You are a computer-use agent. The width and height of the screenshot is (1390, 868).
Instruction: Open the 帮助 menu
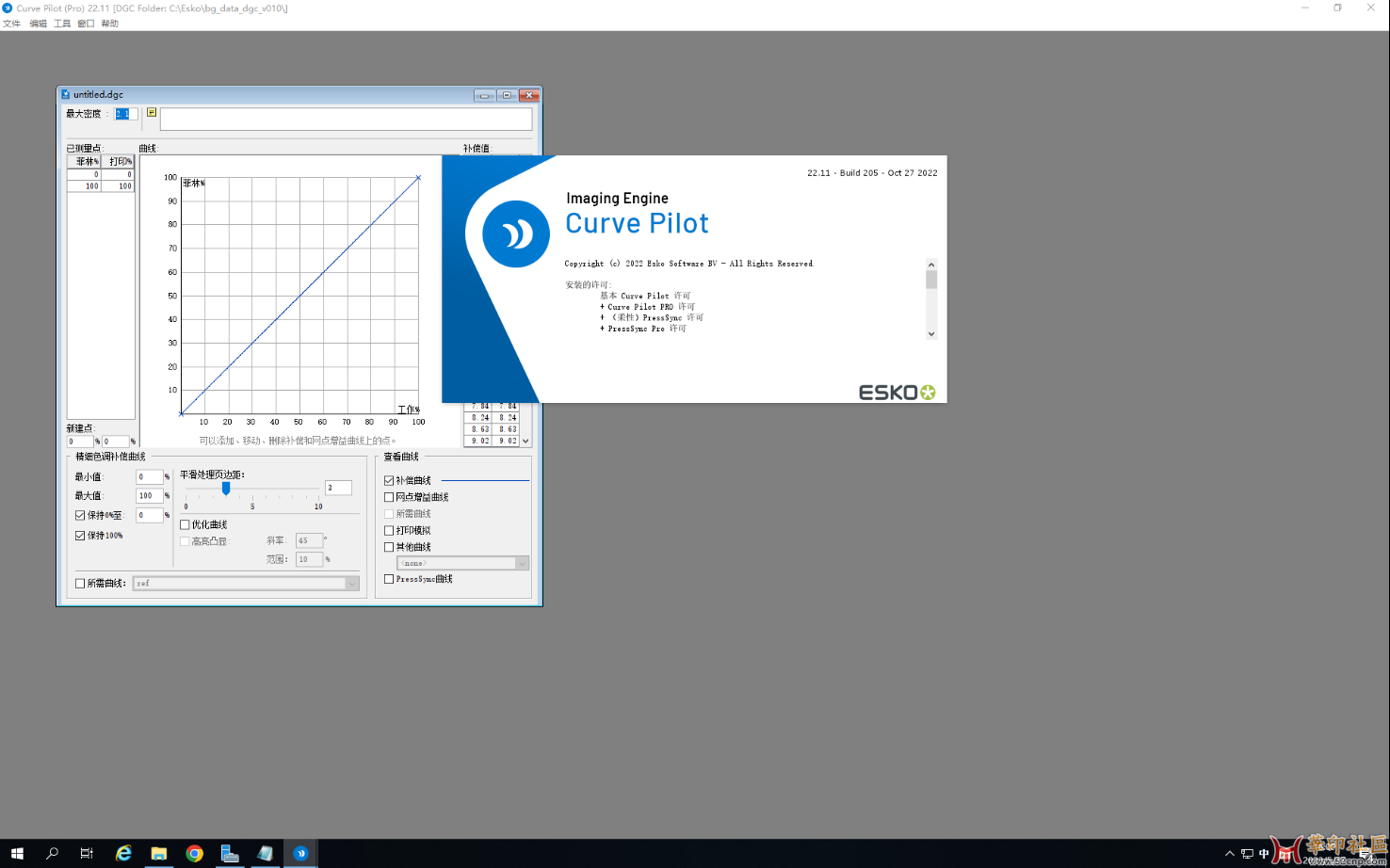coord(110,24)
